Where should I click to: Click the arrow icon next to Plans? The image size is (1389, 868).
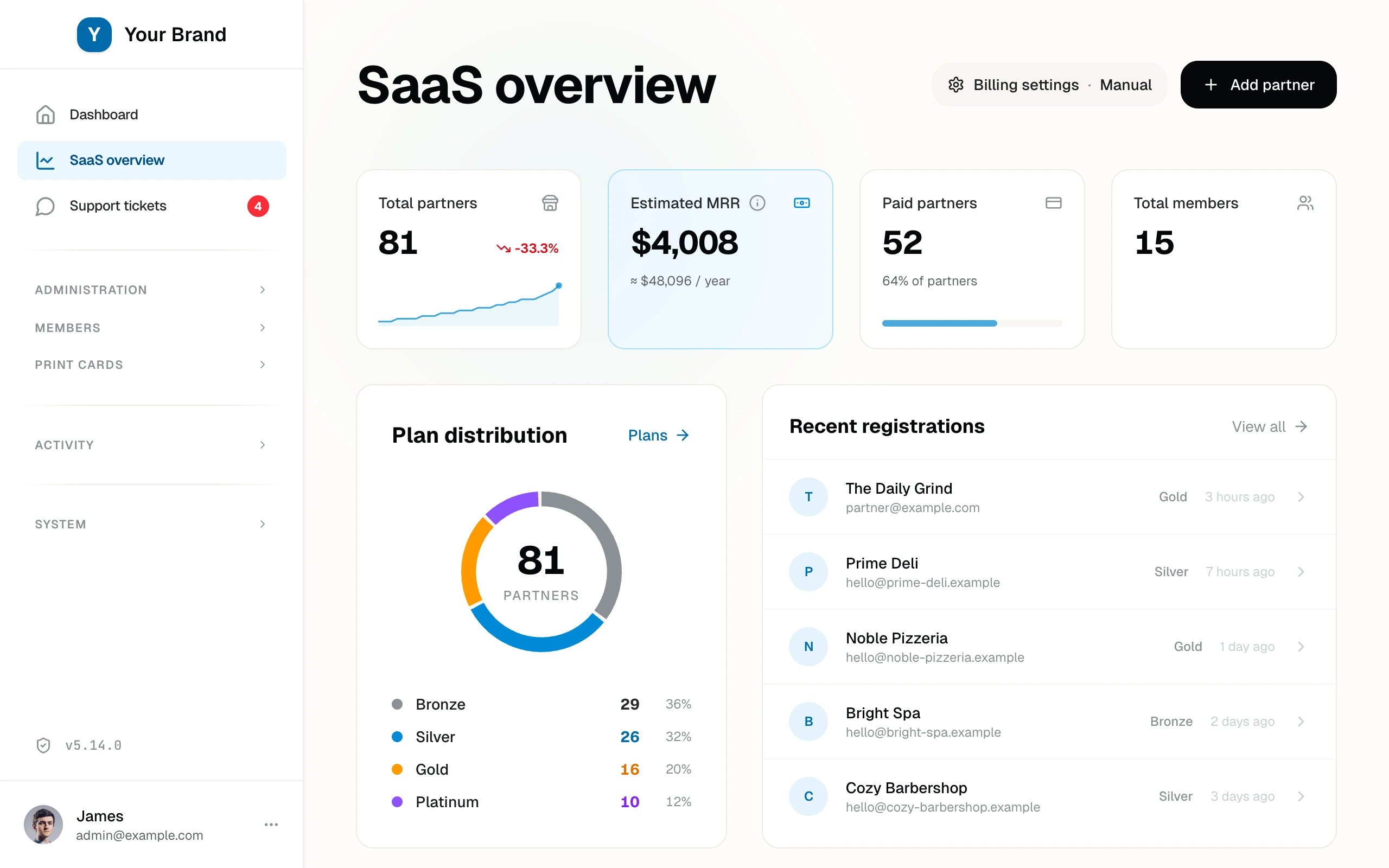point(683,435)
